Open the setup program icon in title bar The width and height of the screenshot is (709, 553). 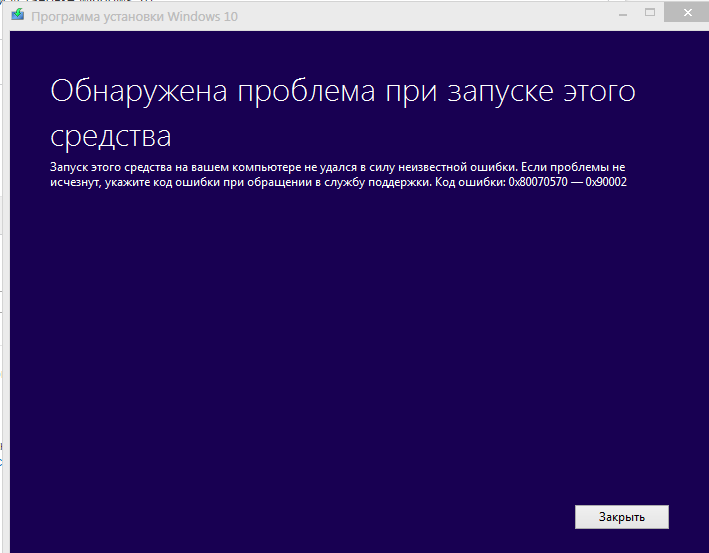click(x=18, y=15)
